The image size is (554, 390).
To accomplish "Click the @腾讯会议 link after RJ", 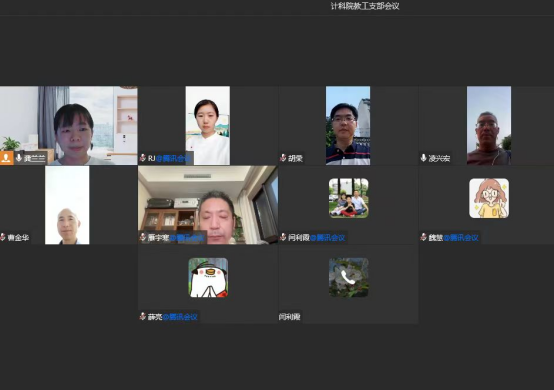I will (x=173, y=158).
